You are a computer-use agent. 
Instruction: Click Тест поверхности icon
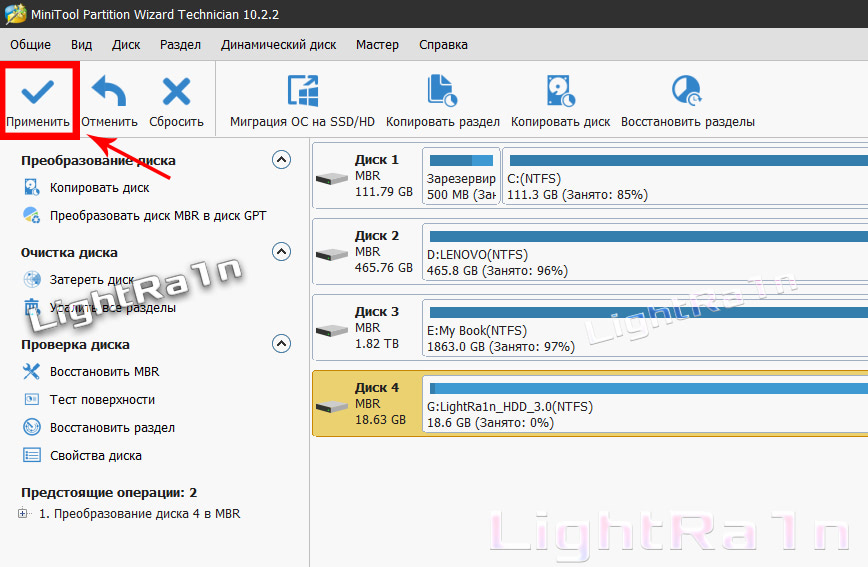click(x=32, y=399)
